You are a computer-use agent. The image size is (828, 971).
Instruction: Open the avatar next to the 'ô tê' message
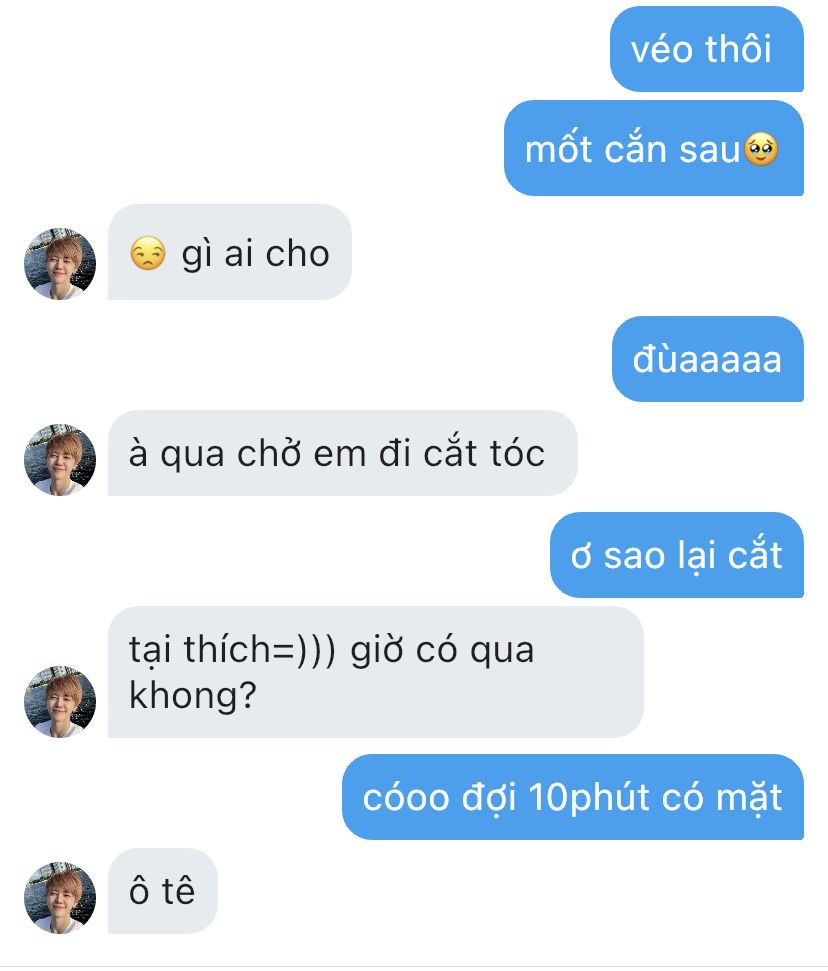pos(60,897)
